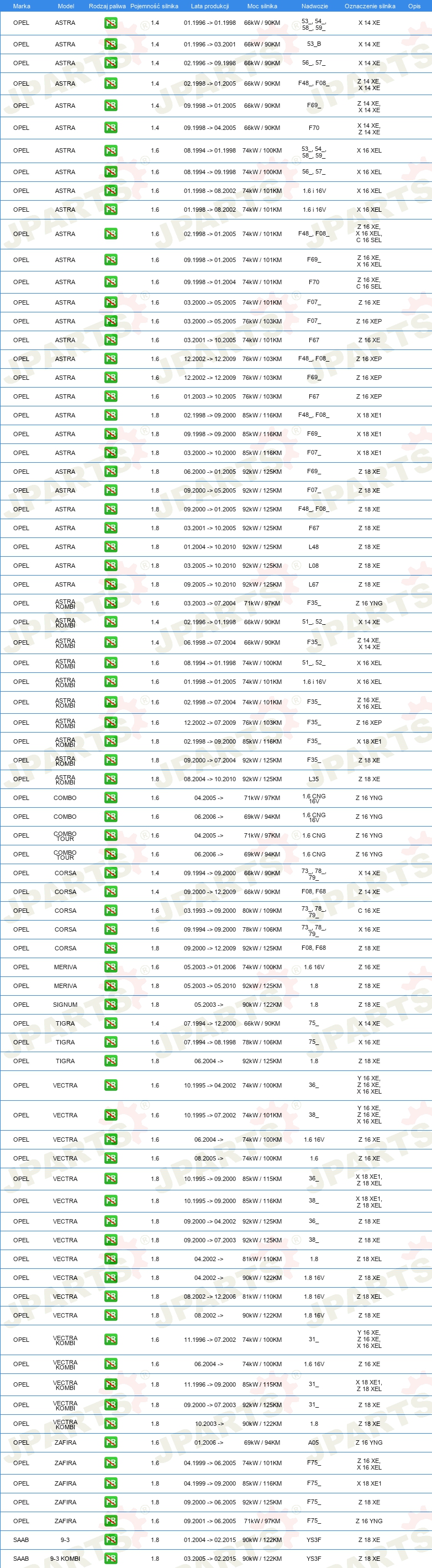
Task: Select the YS3F body cell in 9-3 KOMBI row
Action: pos(314,1558)
